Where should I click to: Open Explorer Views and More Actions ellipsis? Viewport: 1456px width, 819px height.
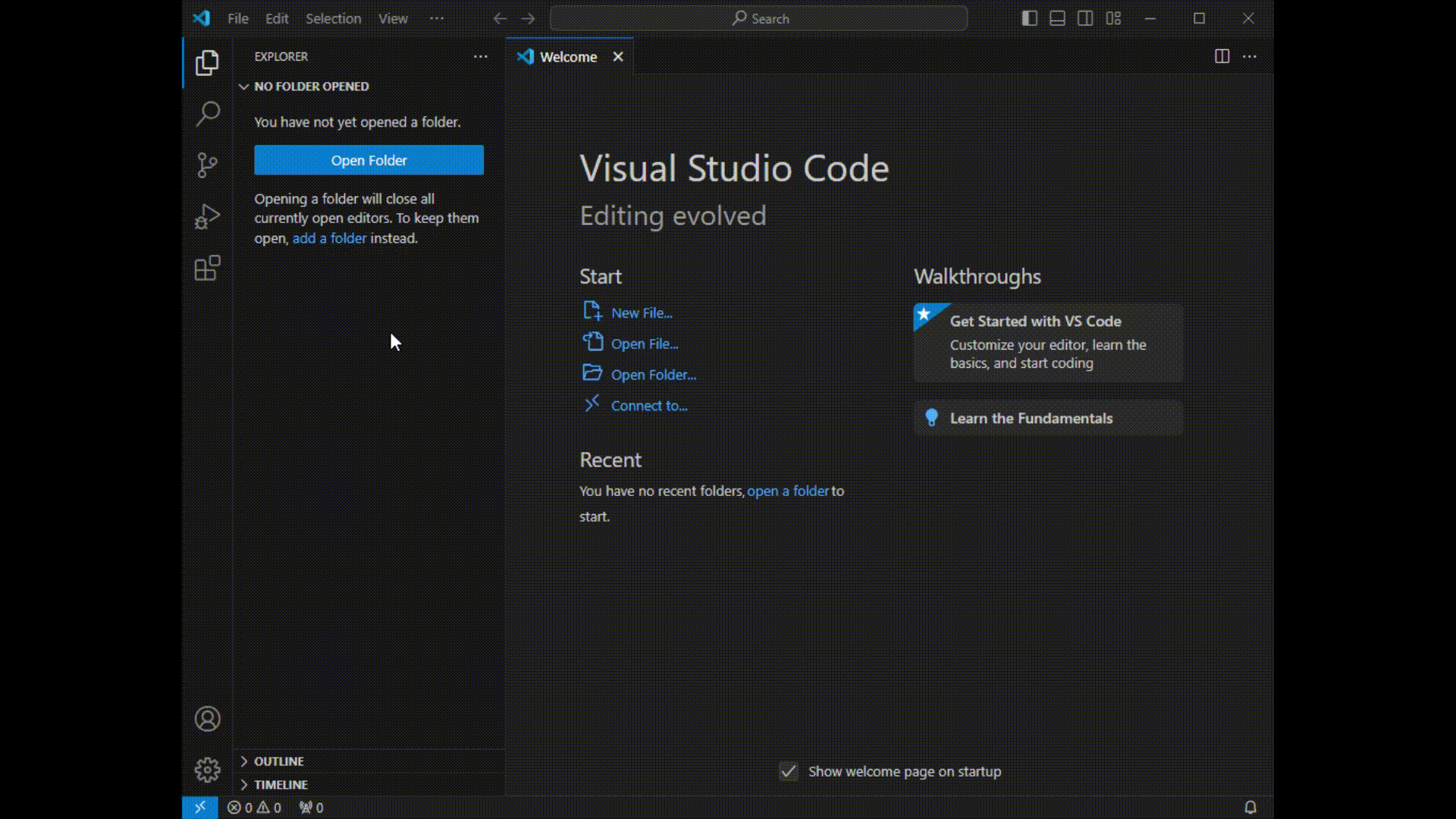coord(481,56)
